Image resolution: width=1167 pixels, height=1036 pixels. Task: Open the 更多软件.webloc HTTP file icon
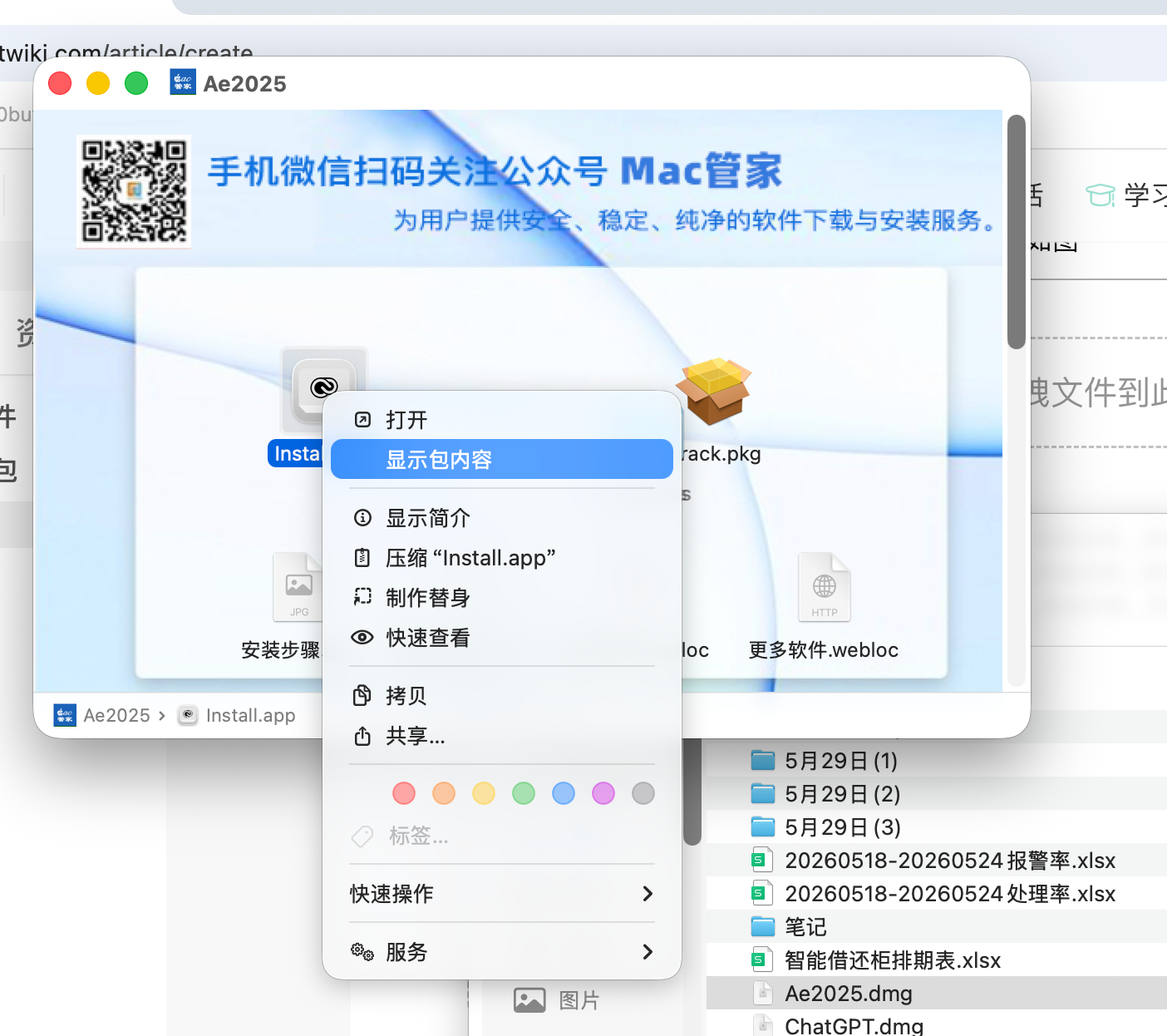(824, 587)
